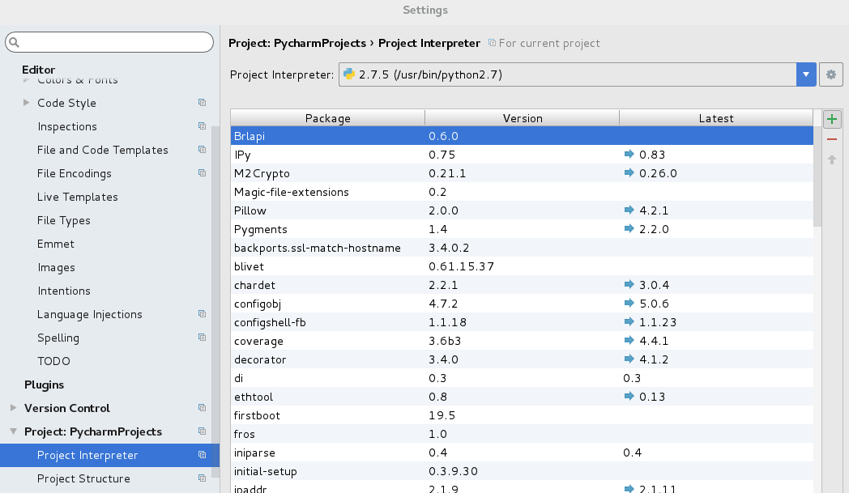Click in the settings search field
Image resolution: width=849 pixels, height=493 pixels.
click(x=109, y=42)
